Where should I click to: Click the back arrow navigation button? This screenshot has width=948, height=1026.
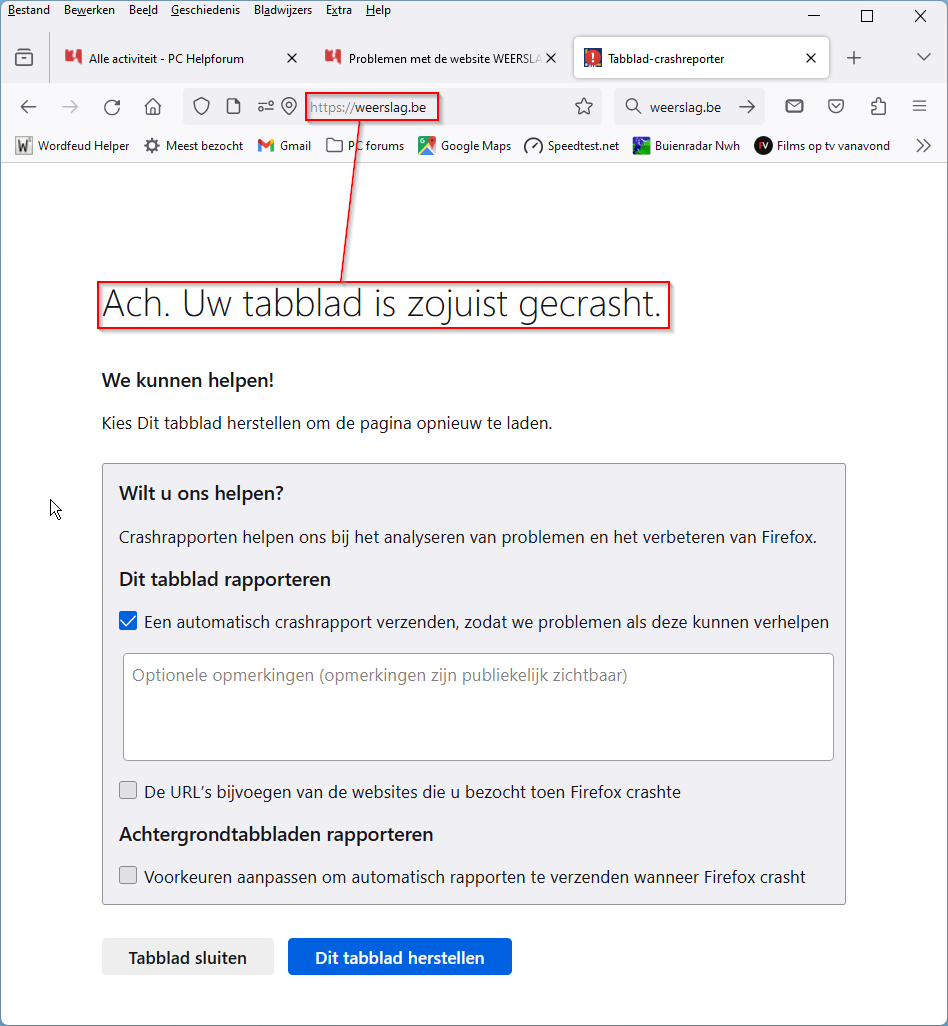(28, 107)
